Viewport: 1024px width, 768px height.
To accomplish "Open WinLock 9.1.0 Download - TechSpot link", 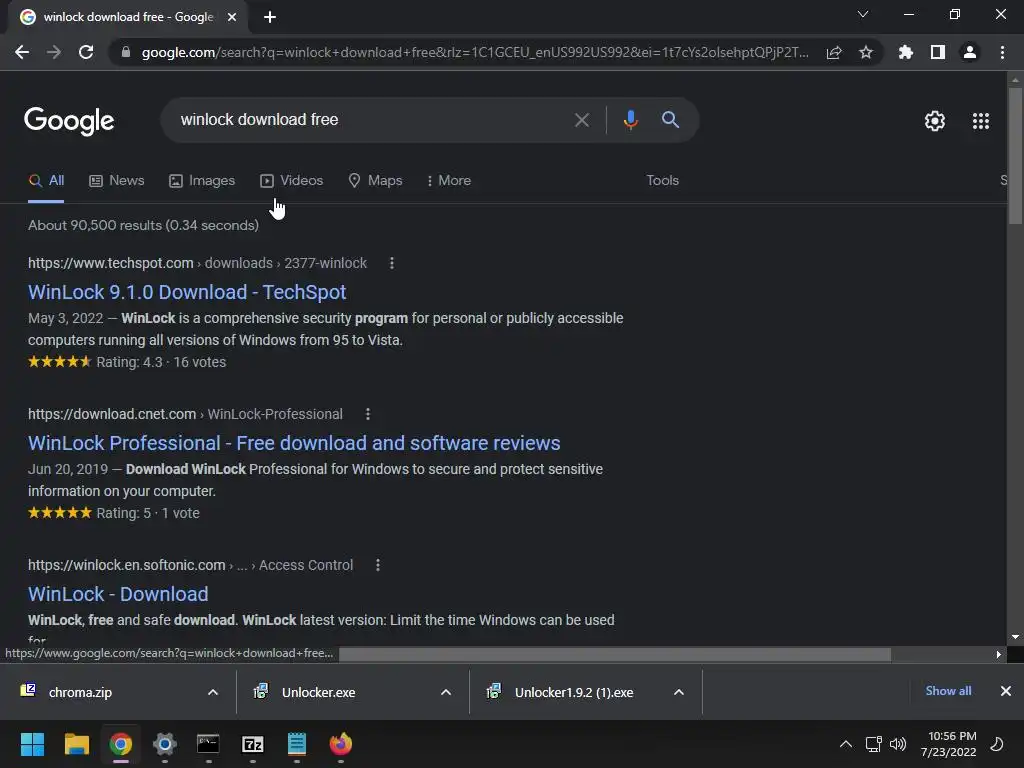I will [x=187, y=292].
